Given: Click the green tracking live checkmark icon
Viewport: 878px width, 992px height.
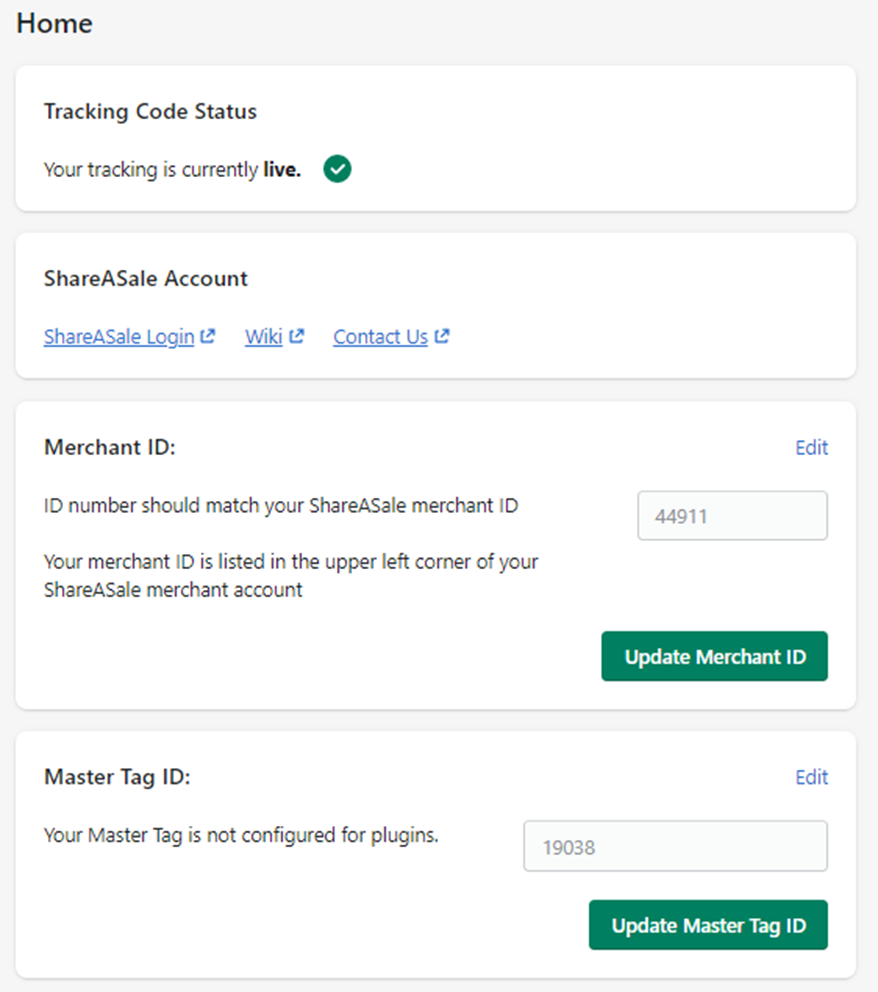Looking at the screenshot, I should pyautogui.click(x=337, y=169).
